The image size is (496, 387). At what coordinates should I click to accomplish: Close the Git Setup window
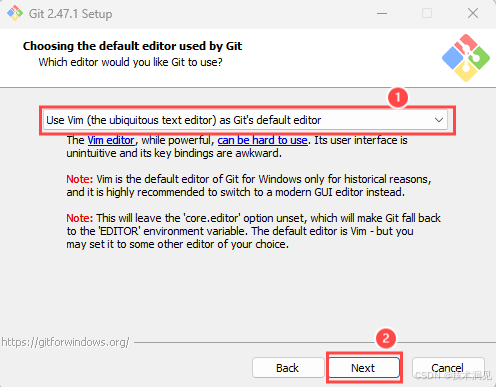pos(473,14)
